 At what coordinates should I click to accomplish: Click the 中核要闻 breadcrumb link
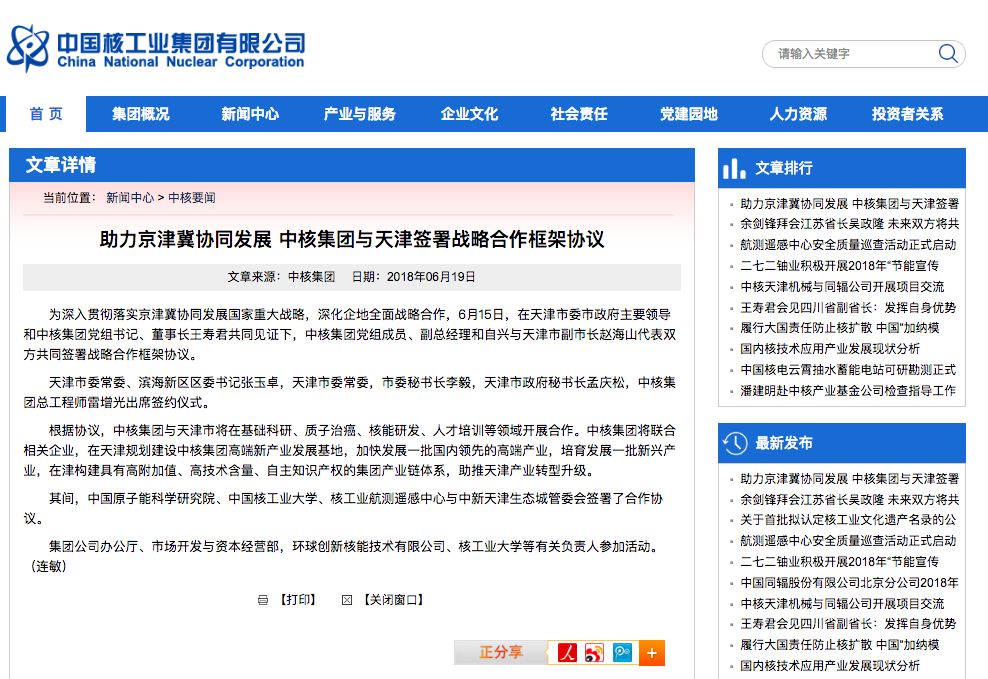[x=192, y=198]
